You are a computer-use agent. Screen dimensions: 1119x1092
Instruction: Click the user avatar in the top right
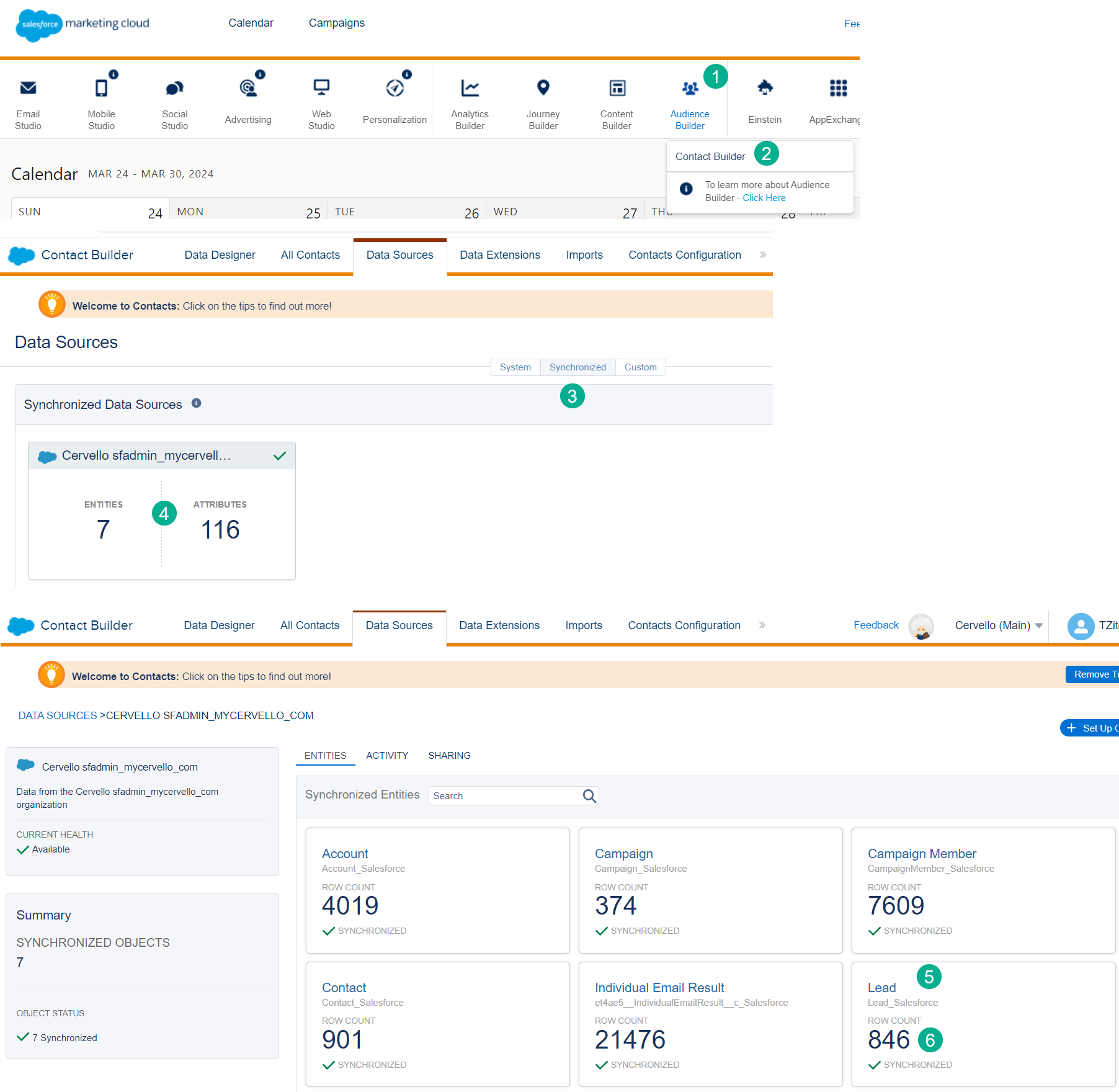1081,626
